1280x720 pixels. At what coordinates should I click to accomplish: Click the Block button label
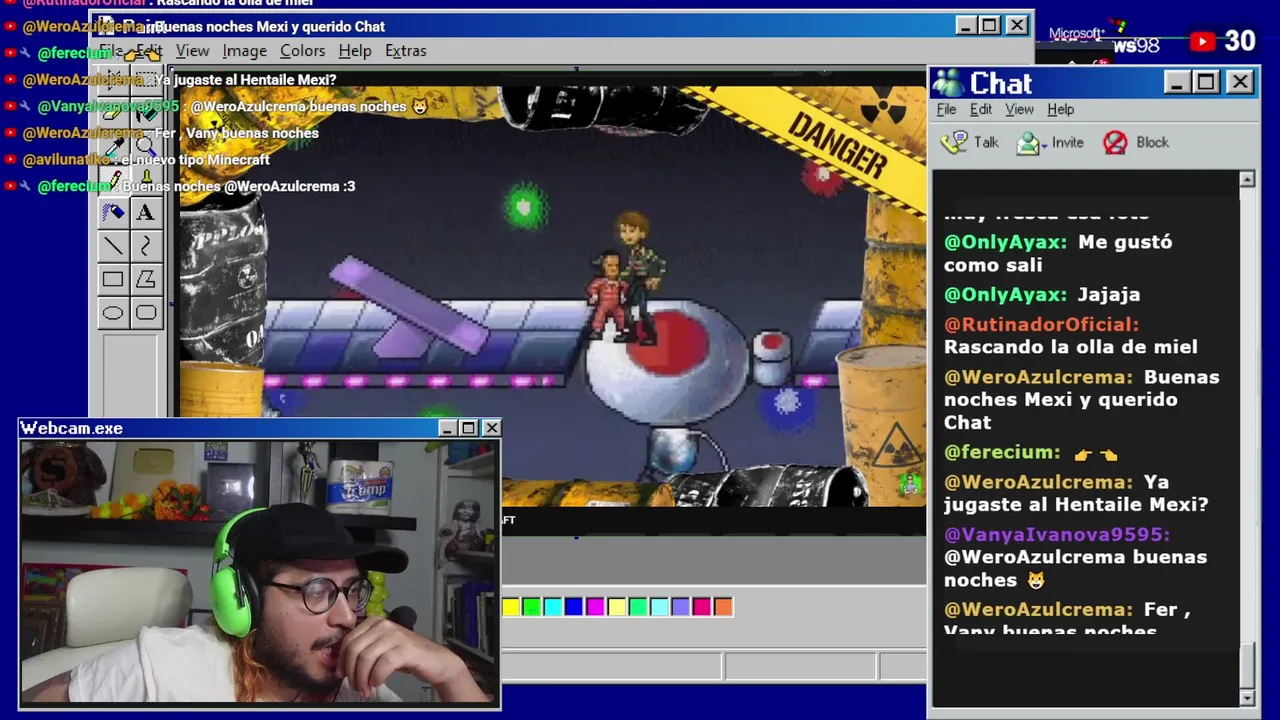coord(1152,143)
